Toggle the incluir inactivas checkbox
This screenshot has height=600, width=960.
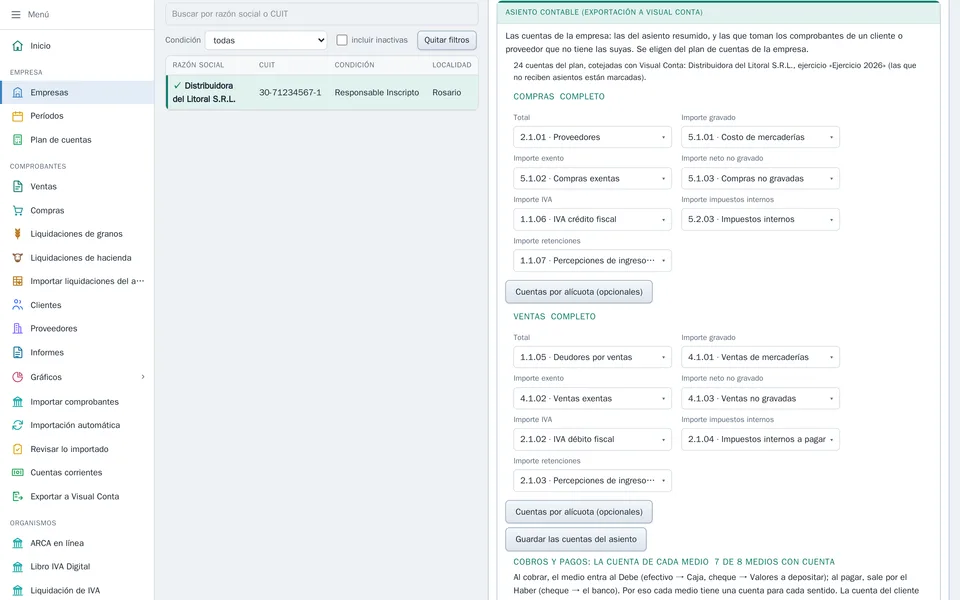click(x=342, y=40)
